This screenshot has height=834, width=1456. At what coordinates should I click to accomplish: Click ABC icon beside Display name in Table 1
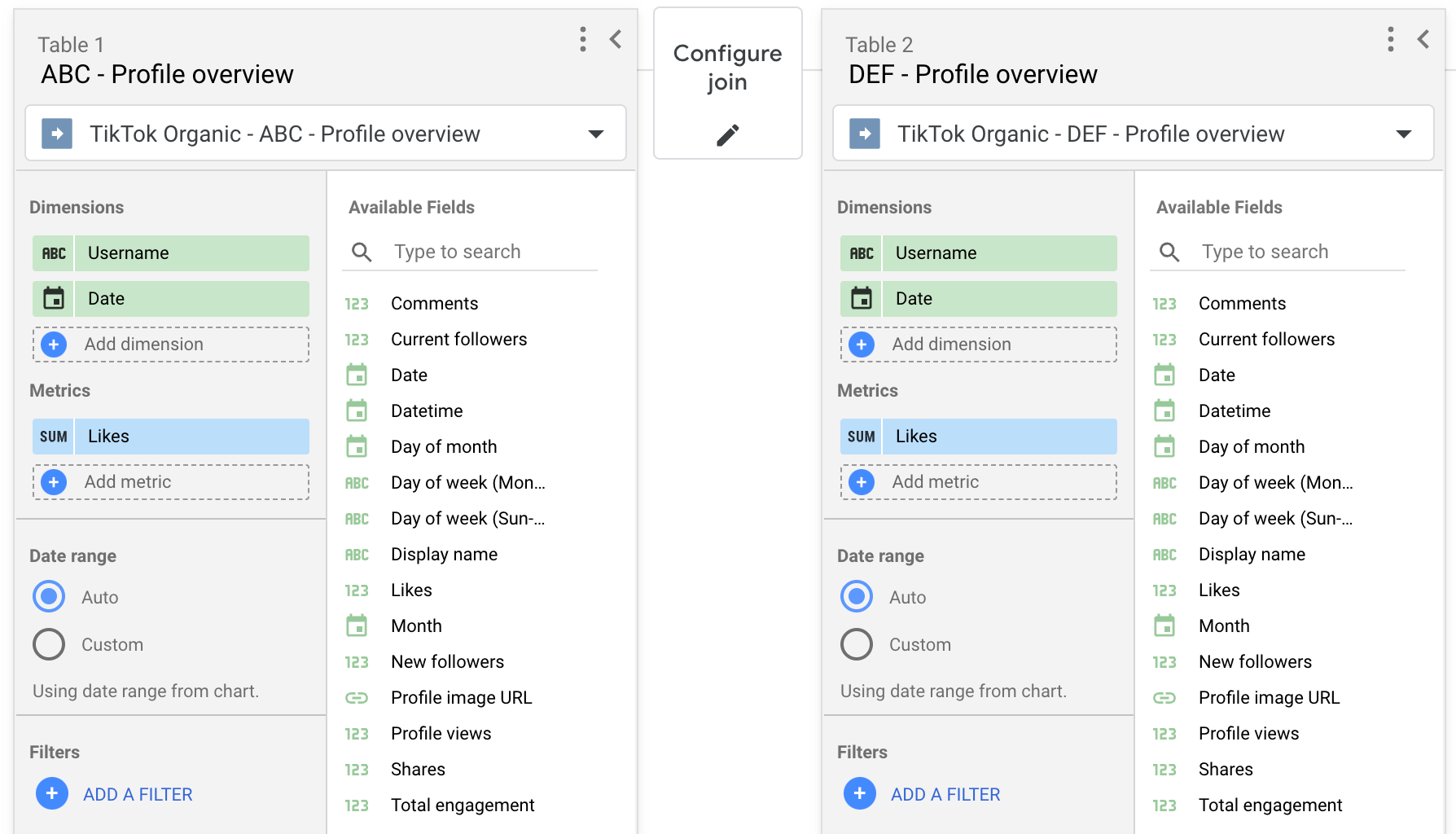pyautogui.click(x=357, y=555)
